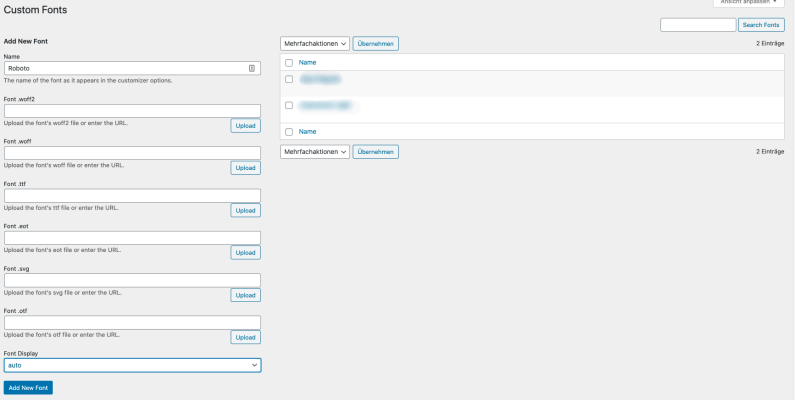795x400 pixels.
Task: Click into the Font .woff URL field
Action: [x=132, y=153]
